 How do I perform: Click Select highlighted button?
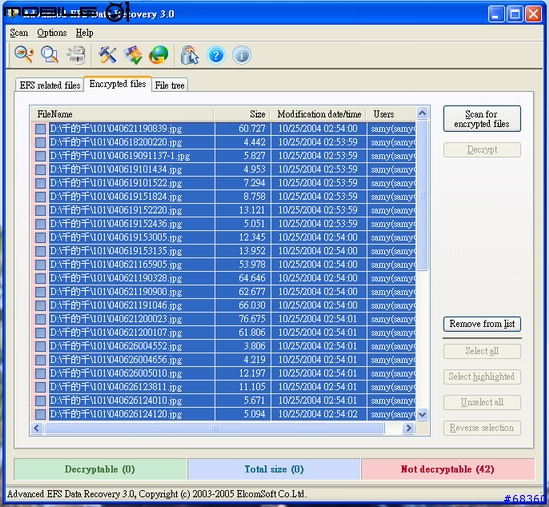coord(482,376)
